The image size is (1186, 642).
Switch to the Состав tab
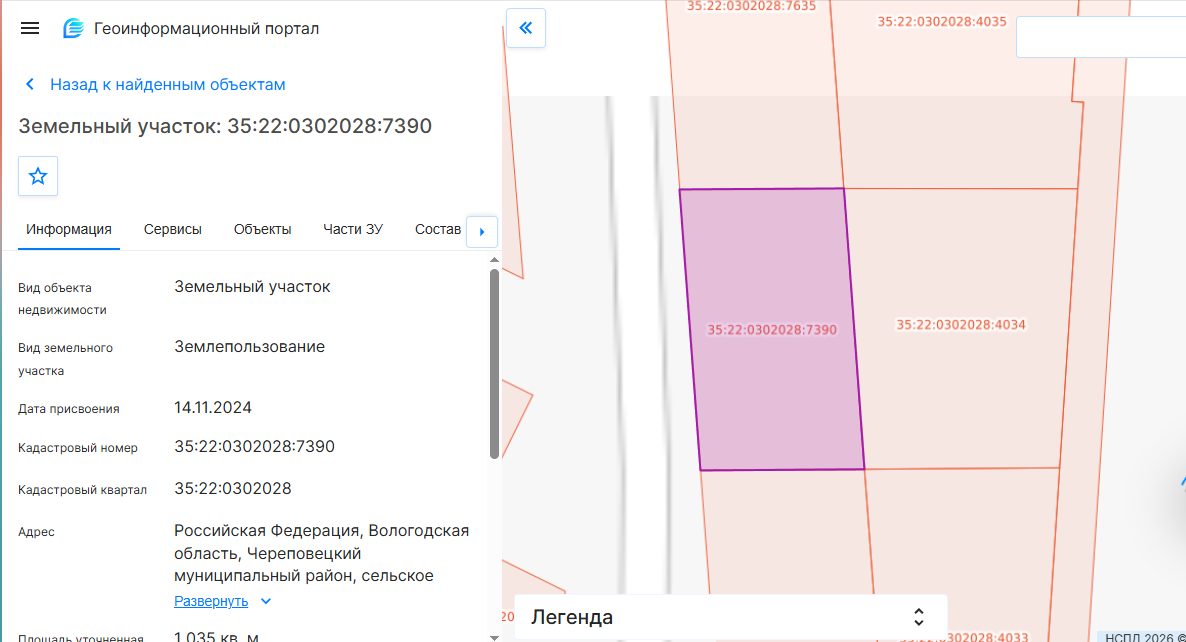coord(438,229)
